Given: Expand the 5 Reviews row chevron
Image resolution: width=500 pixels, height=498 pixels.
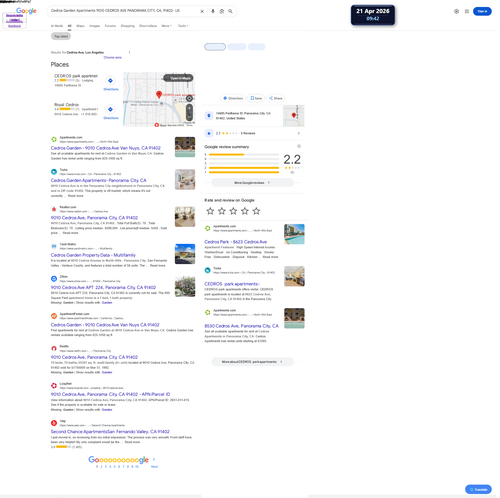Looking at the screenshot, I should click(298, 133).
